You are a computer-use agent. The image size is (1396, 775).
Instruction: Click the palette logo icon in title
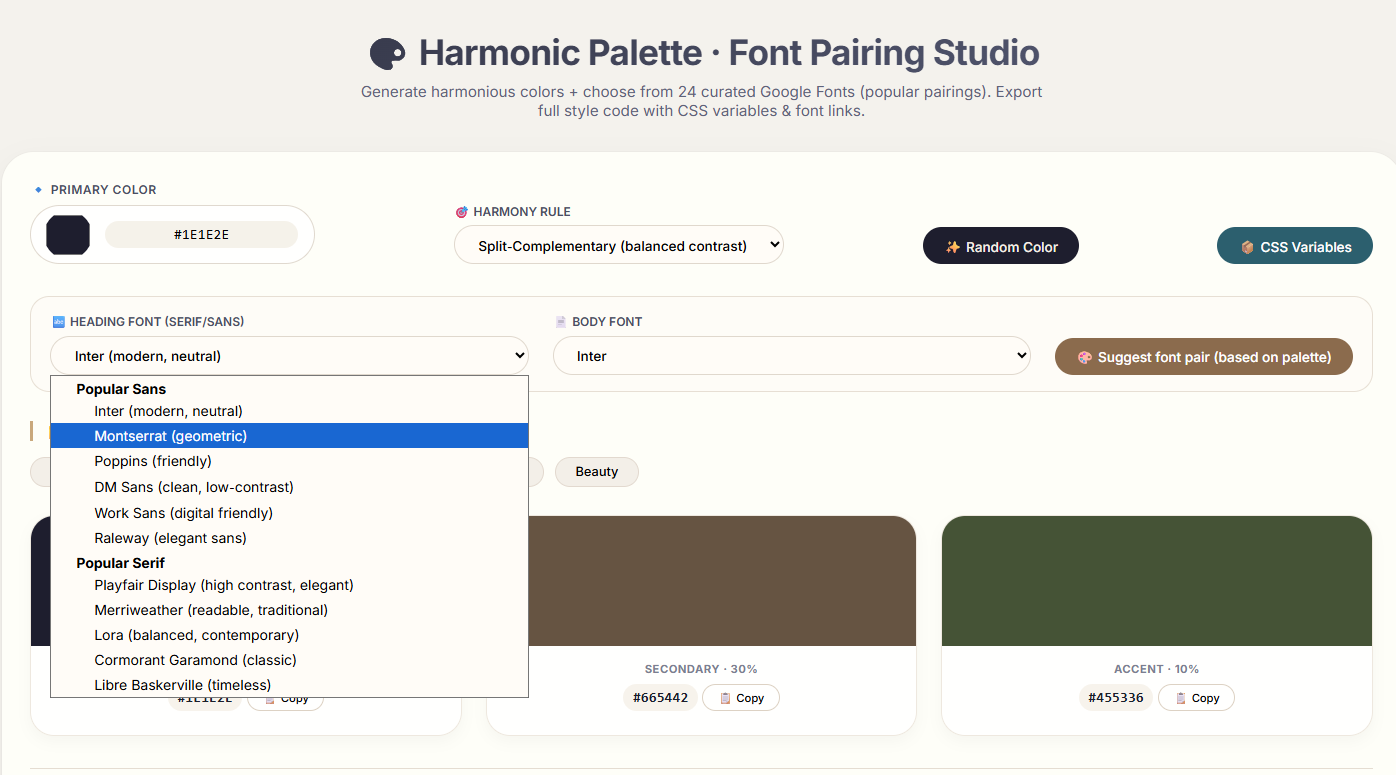pos(387,53)
